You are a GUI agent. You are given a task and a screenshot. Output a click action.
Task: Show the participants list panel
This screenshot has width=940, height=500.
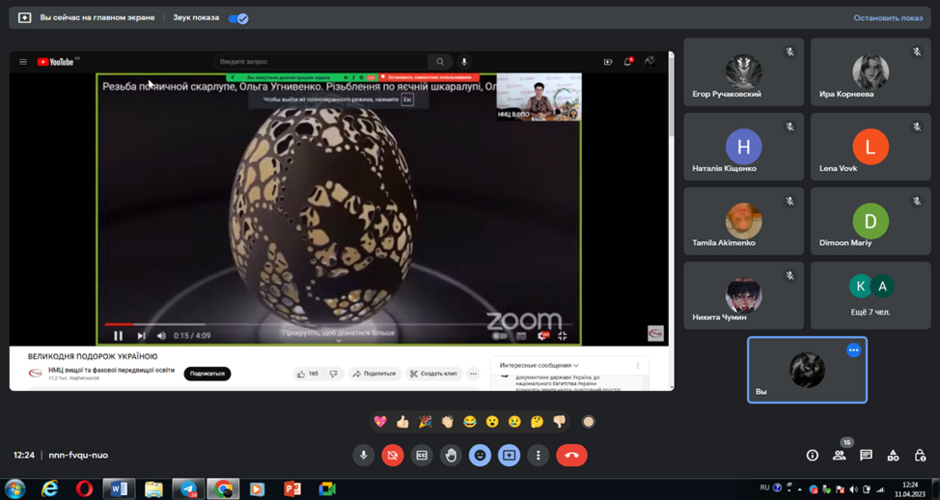click(x=839, y=456)
